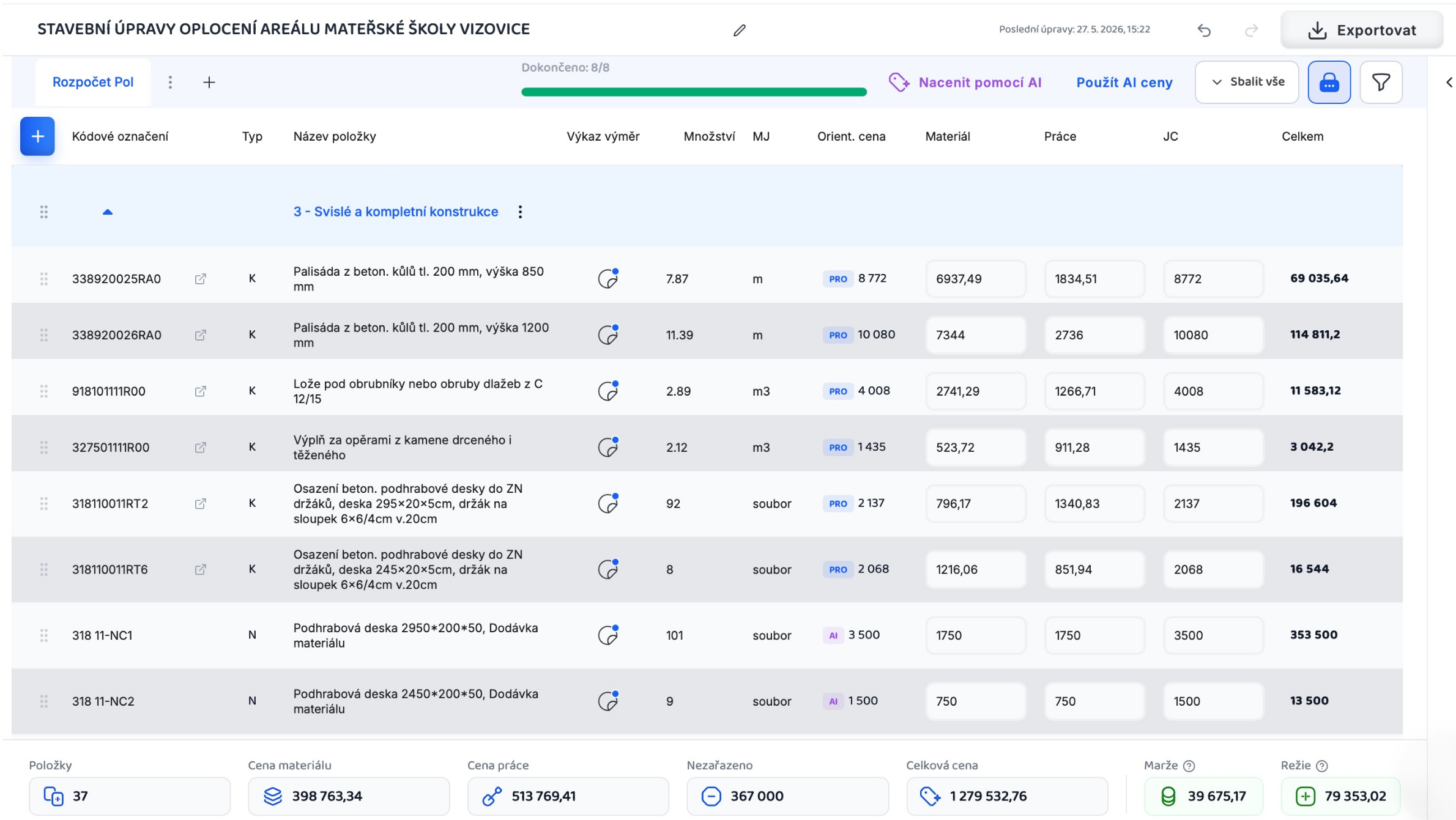Switch to the Rozpočet Pol tab
Screen dimensions: 1456x820
93,82
